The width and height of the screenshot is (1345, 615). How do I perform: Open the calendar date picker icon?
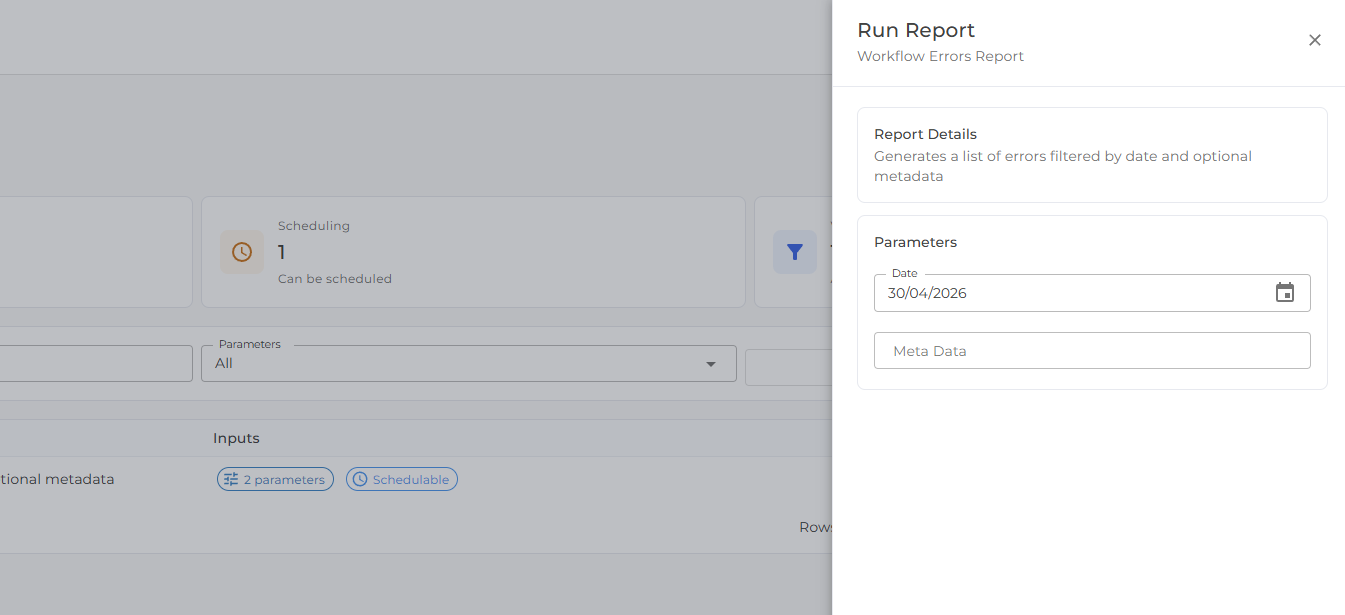pyautogui.click(x=1285, y=293)
